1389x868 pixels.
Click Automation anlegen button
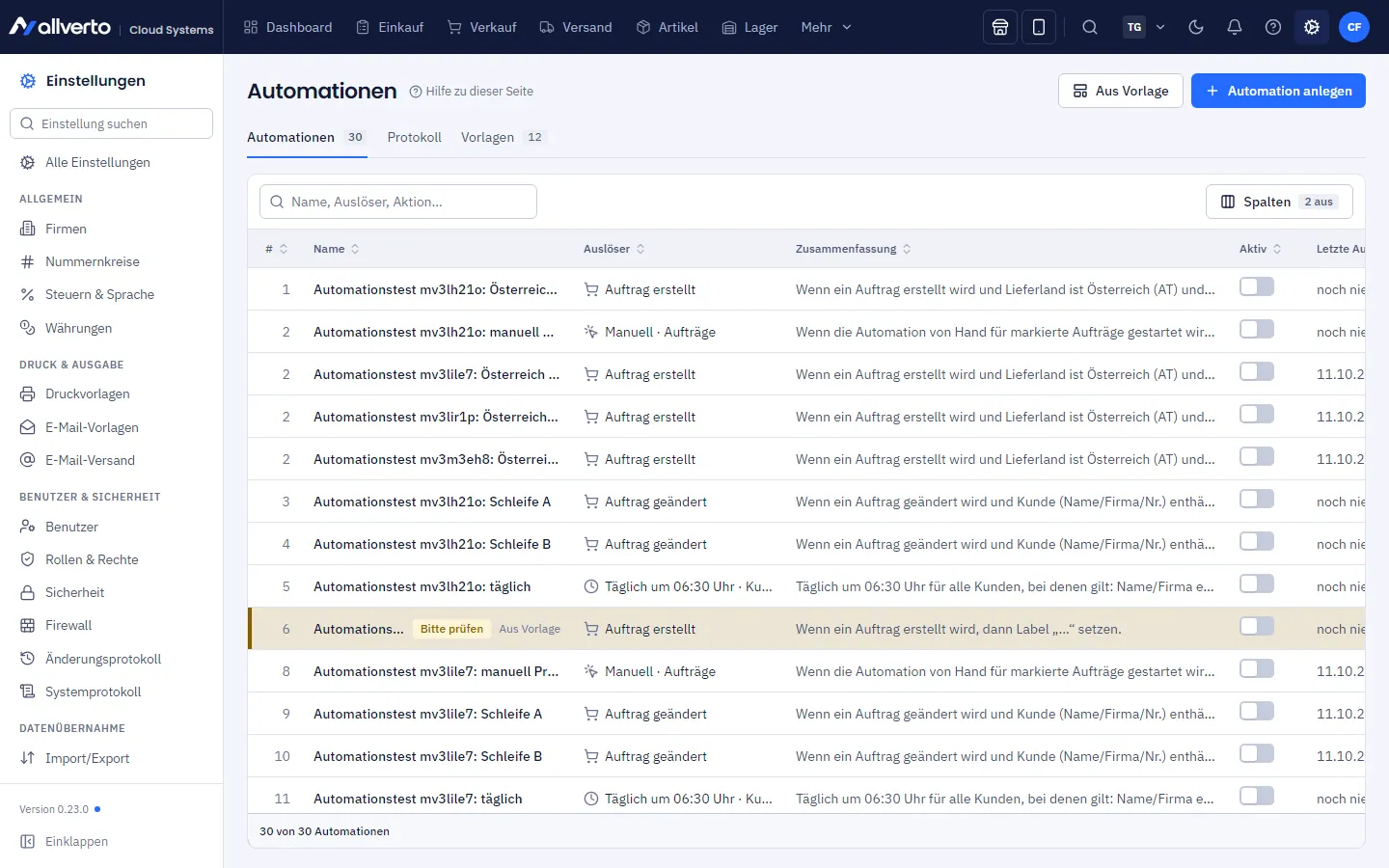click(1278, 91)
